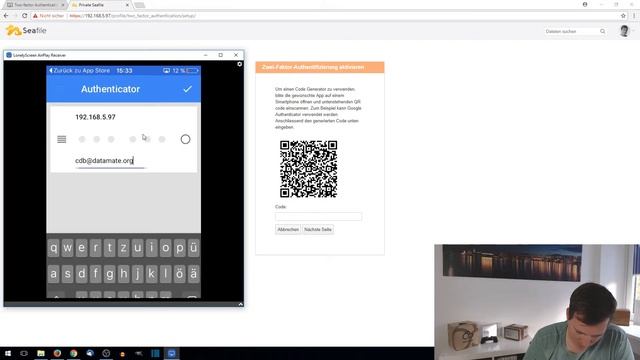Click the browser address bar URL
The image size is (640, 360).
click(133, 16)
